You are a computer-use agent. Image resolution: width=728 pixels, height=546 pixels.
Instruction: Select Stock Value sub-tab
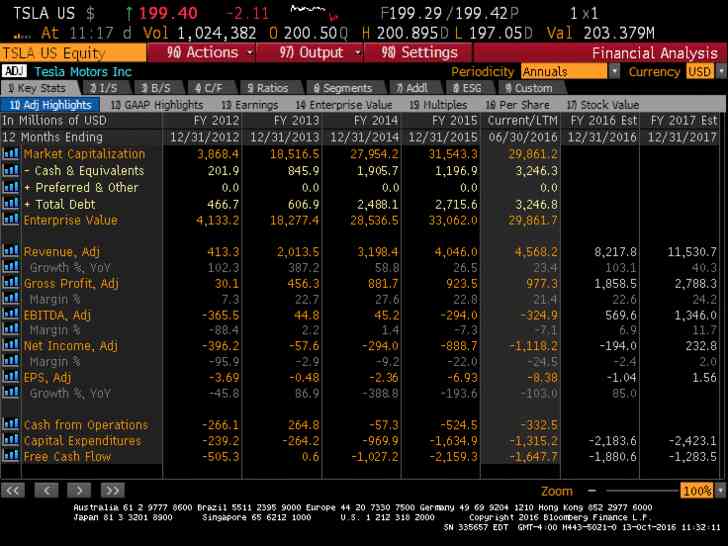coord(603,105)
